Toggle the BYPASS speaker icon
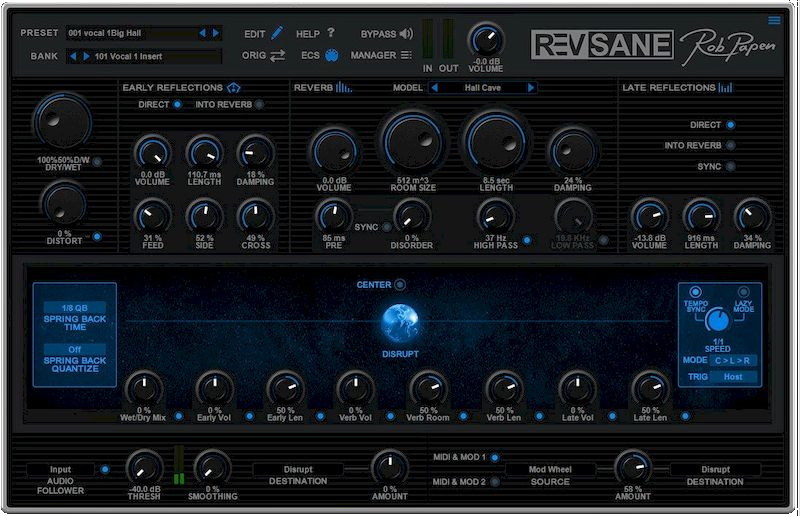The image size is (800, 516). point(406,34)
